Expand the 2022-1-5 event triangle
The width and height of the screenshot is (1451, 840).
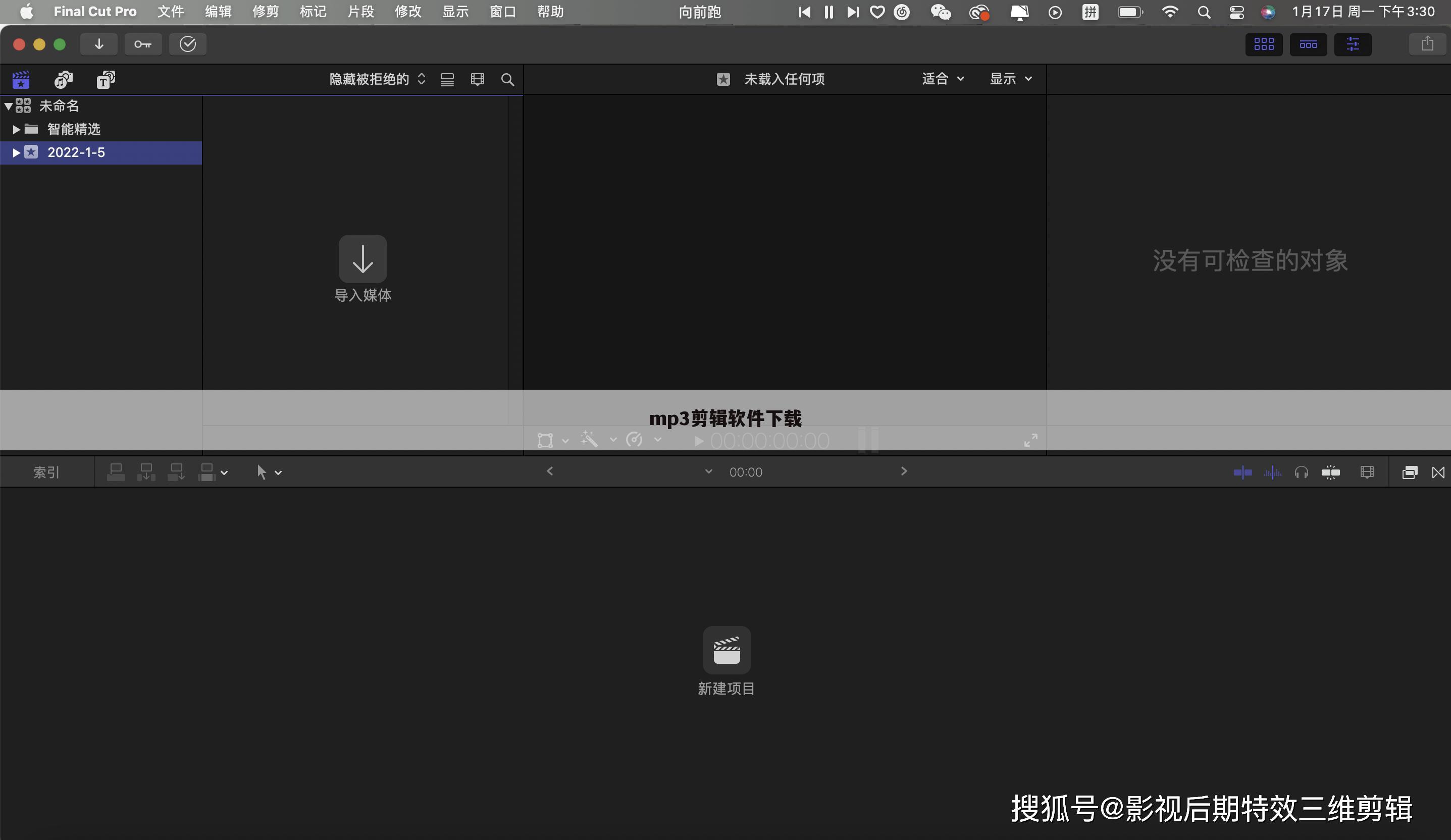tap(16, 152)
